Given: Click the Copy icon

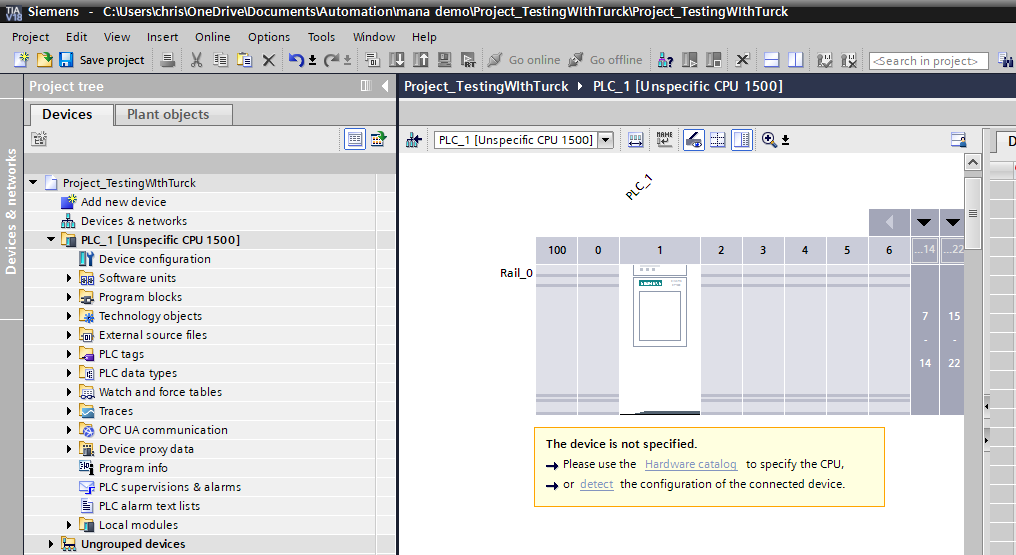Looking at the screenshot, I should click(220, 60).
